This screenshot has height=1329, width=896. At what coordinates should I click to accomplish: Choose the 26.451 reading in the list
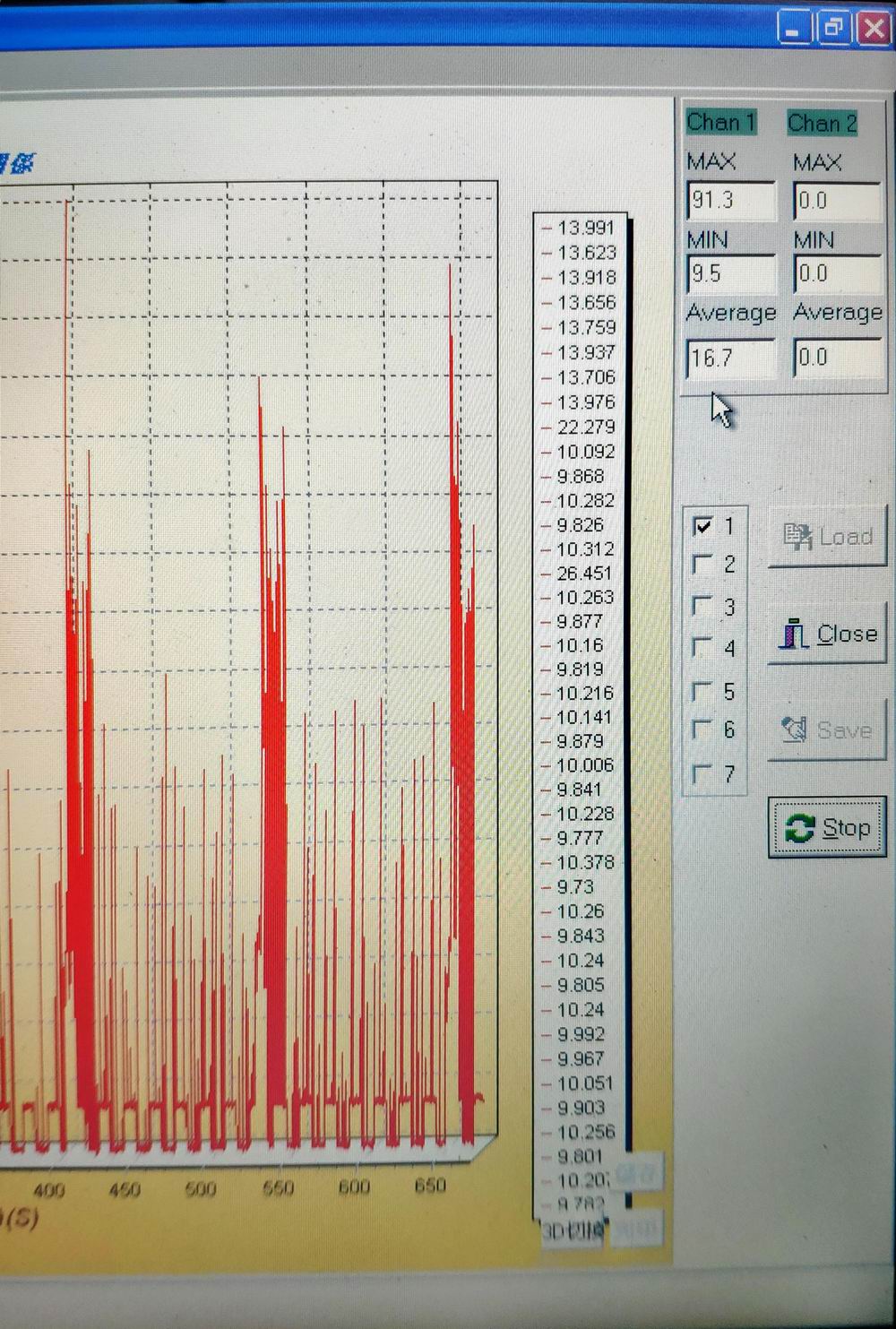tap(584, 574)
